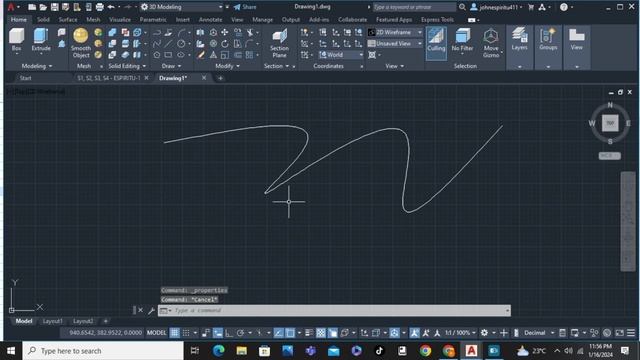Toggle snap mode in status bar
This screenshot has width=640, height=360.
click(x=186, y=333)
